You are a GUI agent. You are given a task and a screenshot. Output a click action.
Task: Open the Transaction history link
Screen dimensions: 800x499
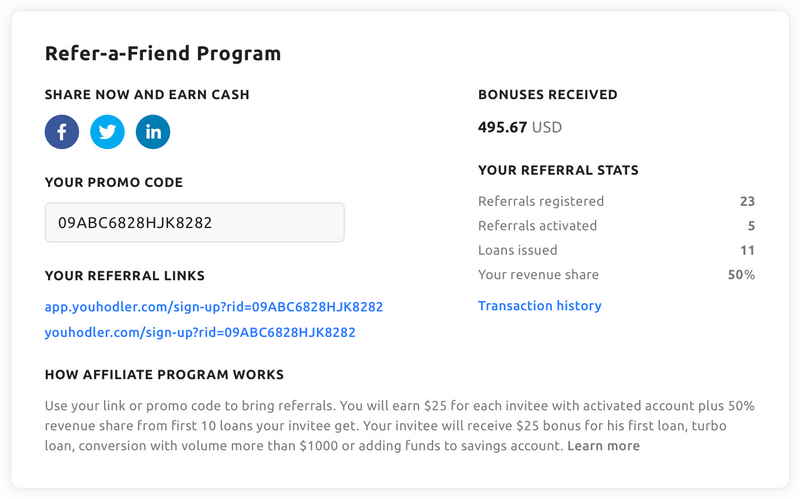(540, 306)
